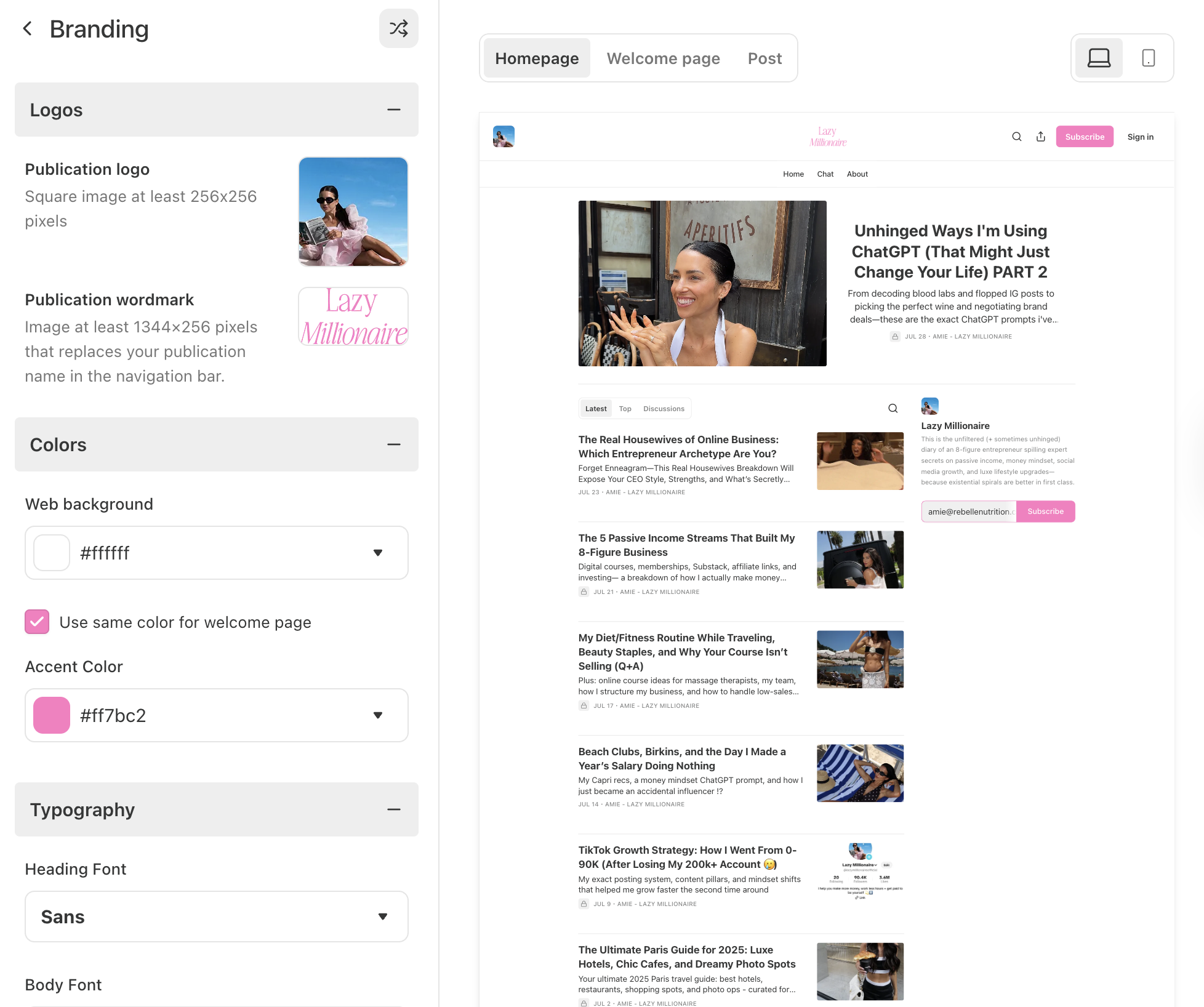
Task: Open the Accent Color dropdown arrow
Action: [378, 715]
